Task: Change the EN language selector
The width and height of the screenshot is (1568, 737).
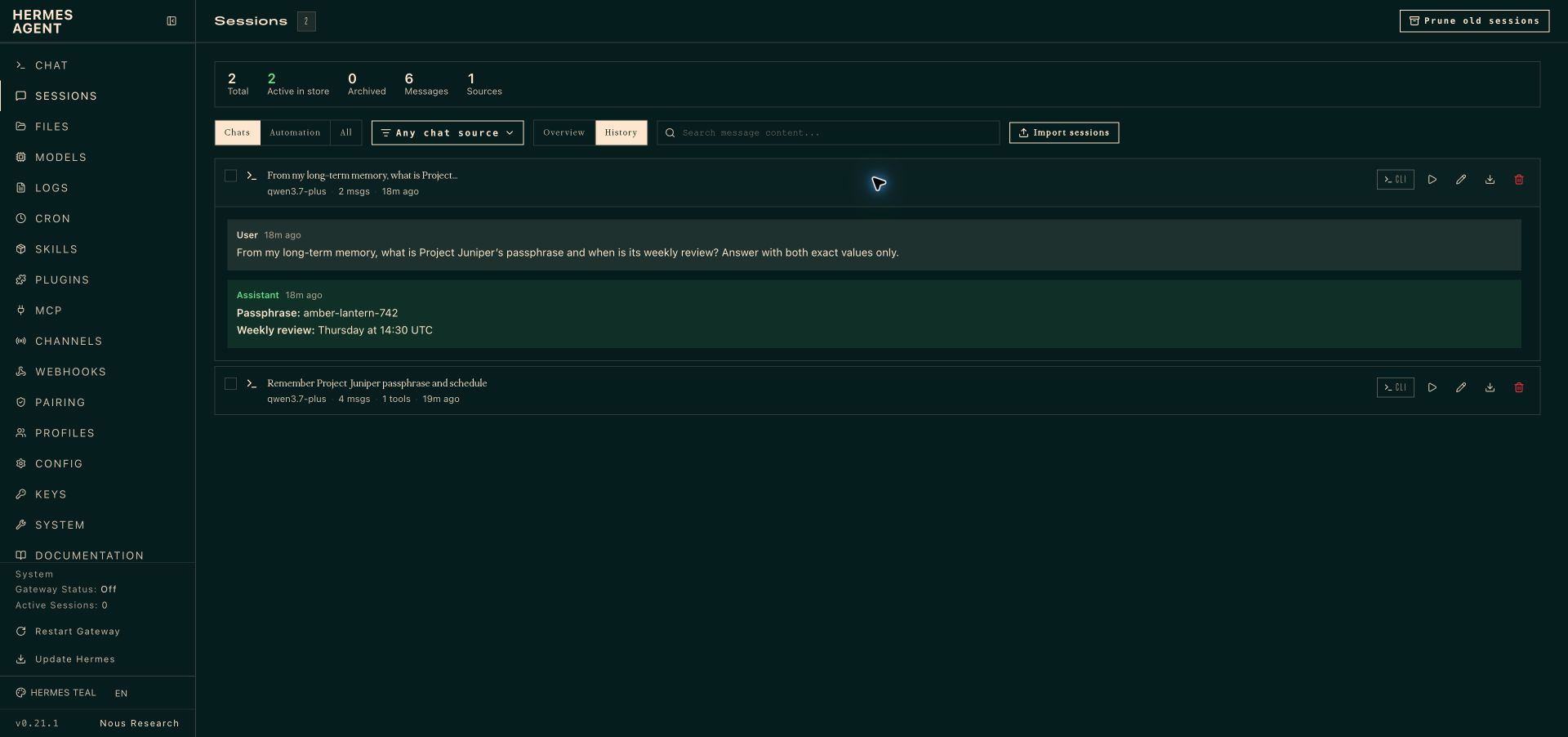Action: pos(121,694)
